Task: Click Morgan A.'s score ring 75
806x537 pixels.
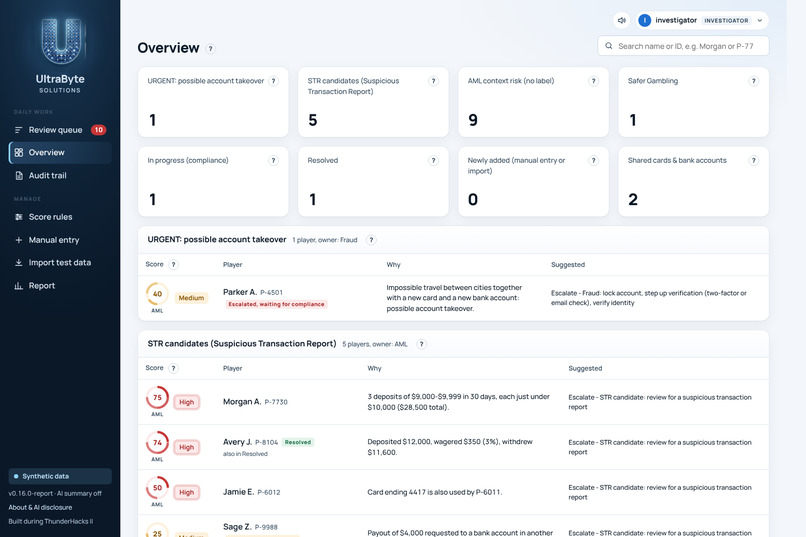Action: point(157,398)
